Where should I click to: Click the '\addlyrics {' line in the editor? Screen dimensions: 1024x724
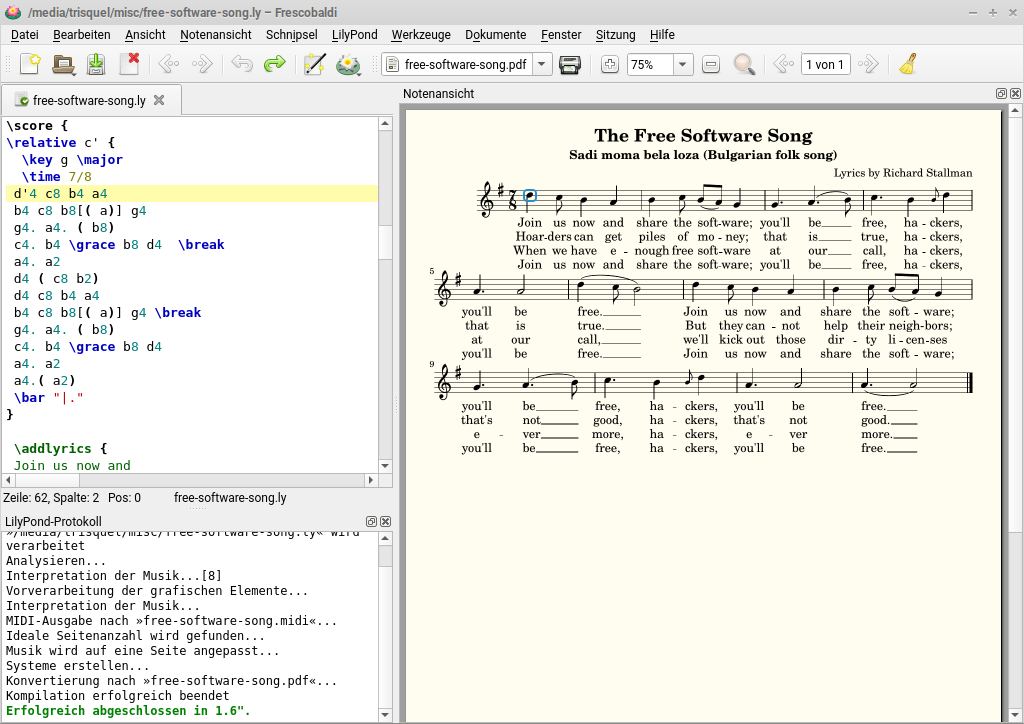[x=60, y=449]
